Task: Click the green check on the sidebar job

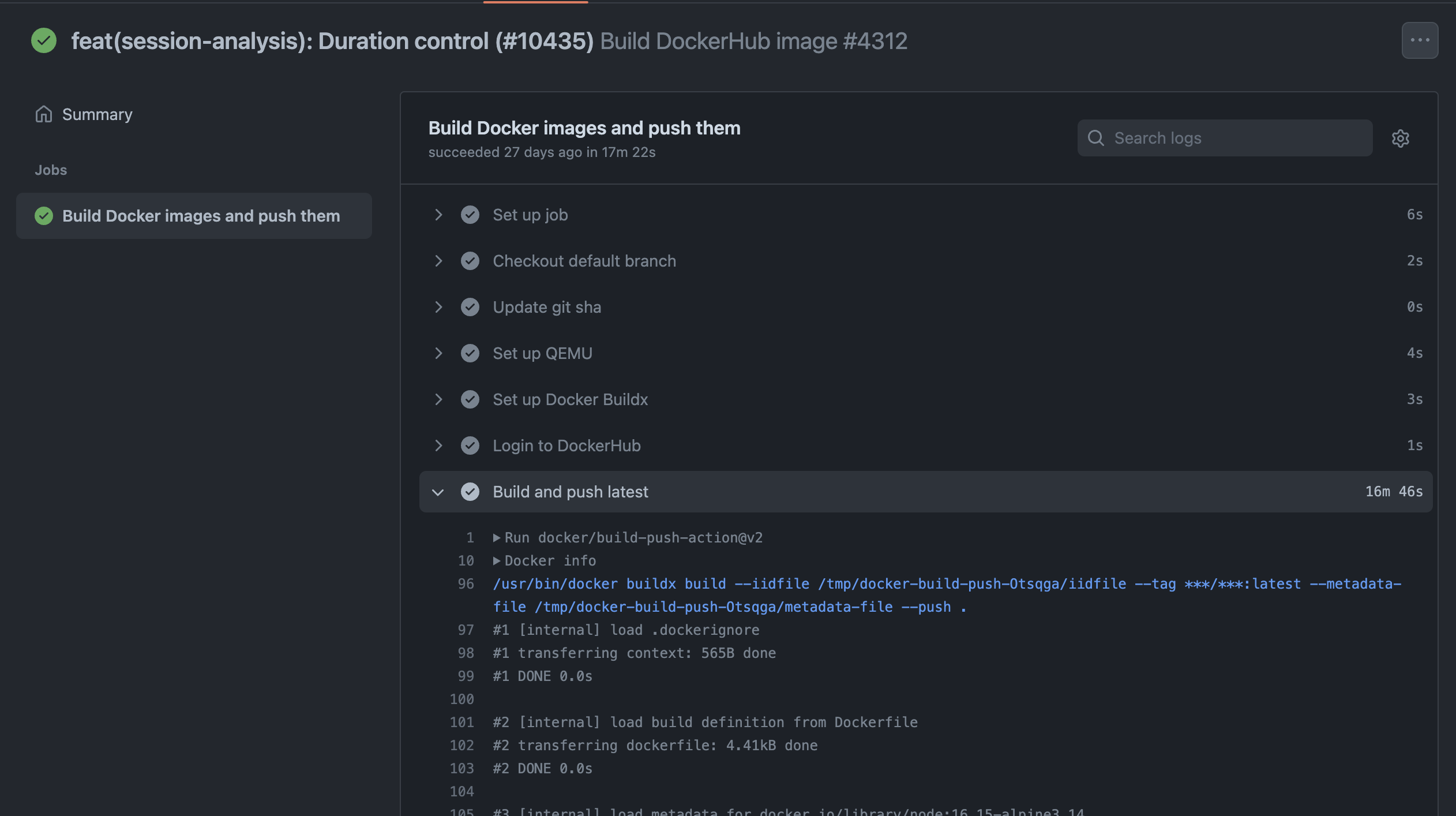Action: (x=43, y=215)
